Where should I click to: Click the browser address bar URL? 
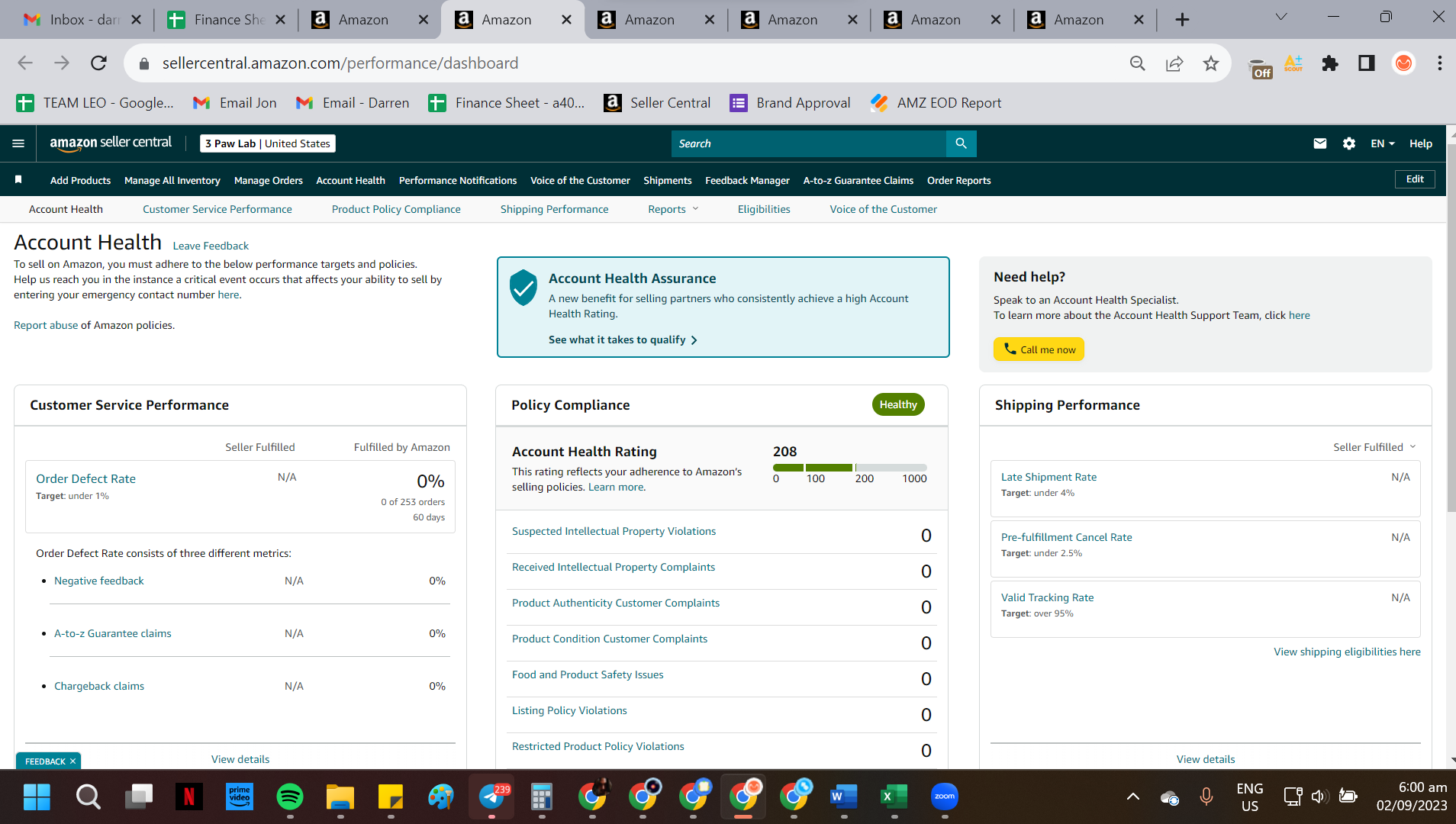340,63
